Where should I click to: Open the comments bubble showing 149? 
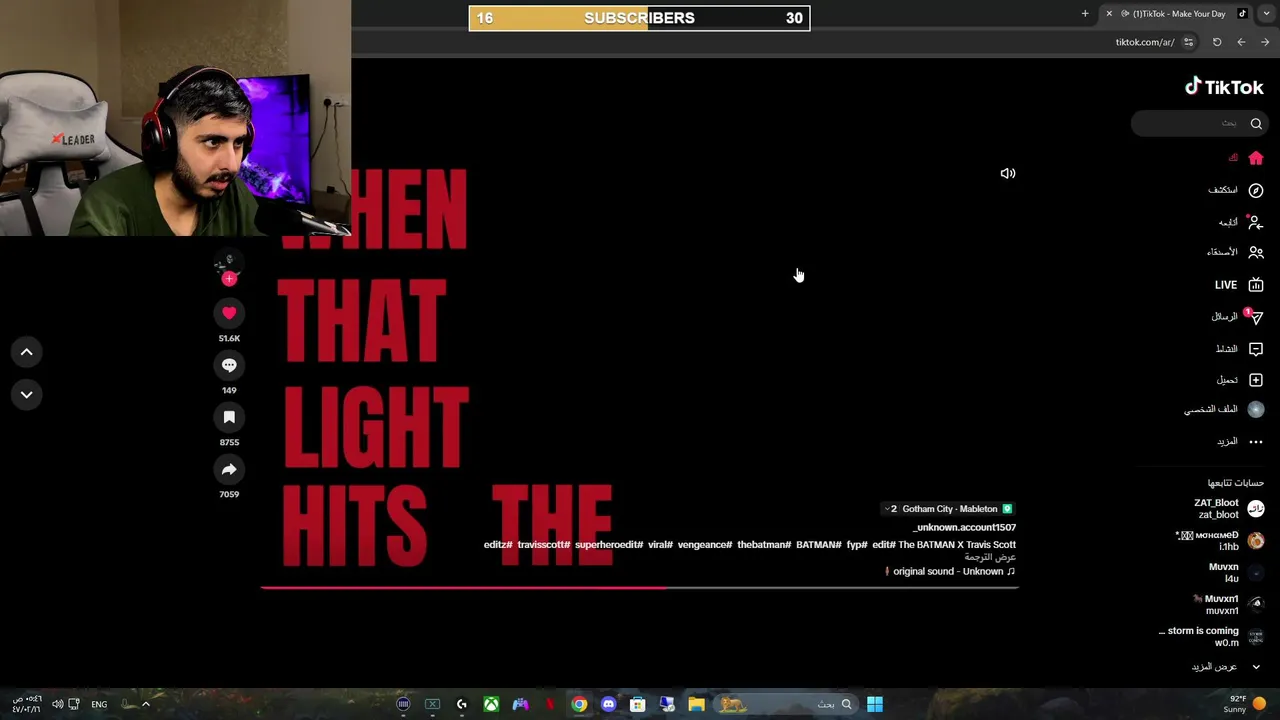point(229,365)
